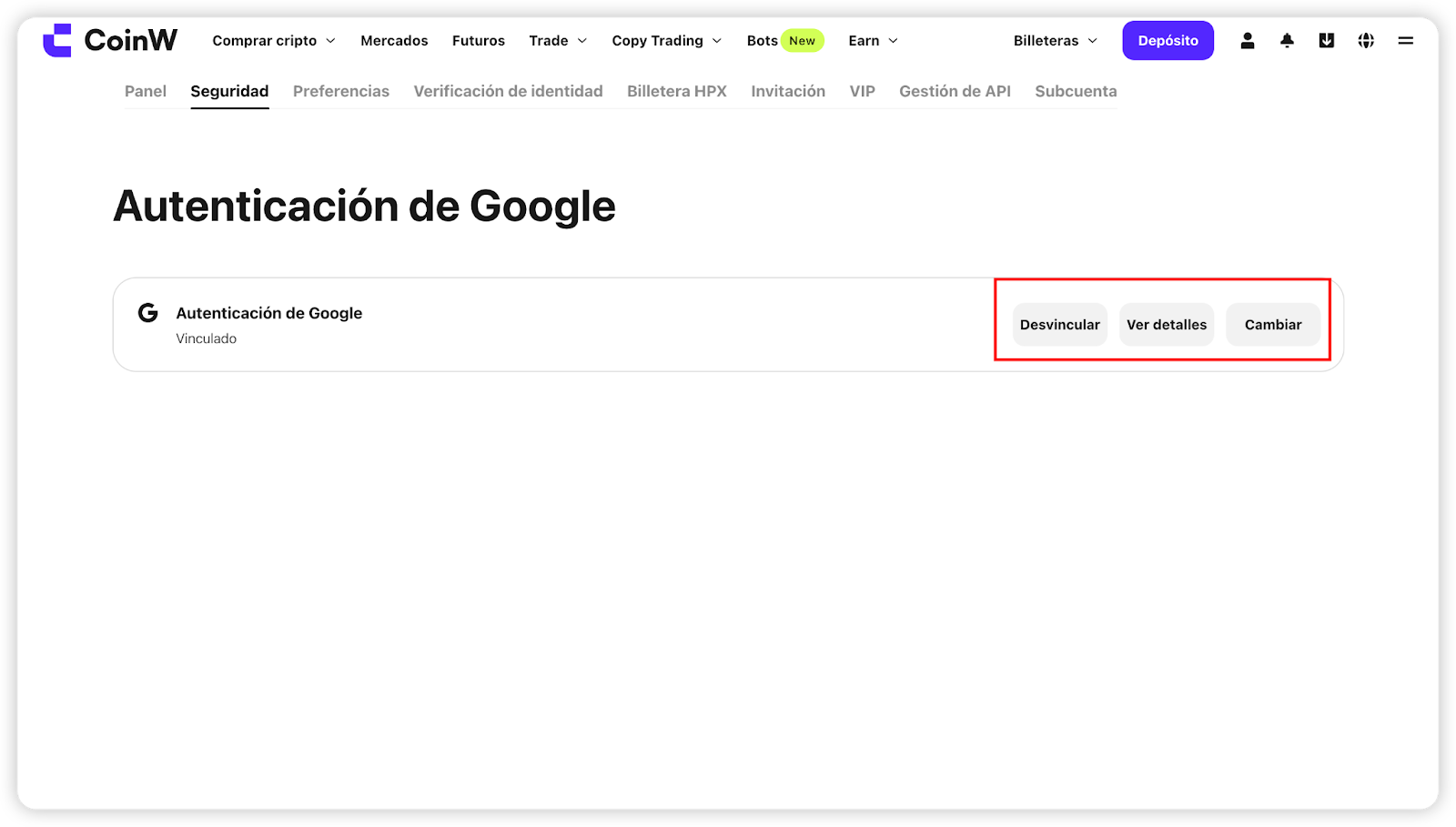Open the VIP tab

pyautogui.click(x=863, y=91)
